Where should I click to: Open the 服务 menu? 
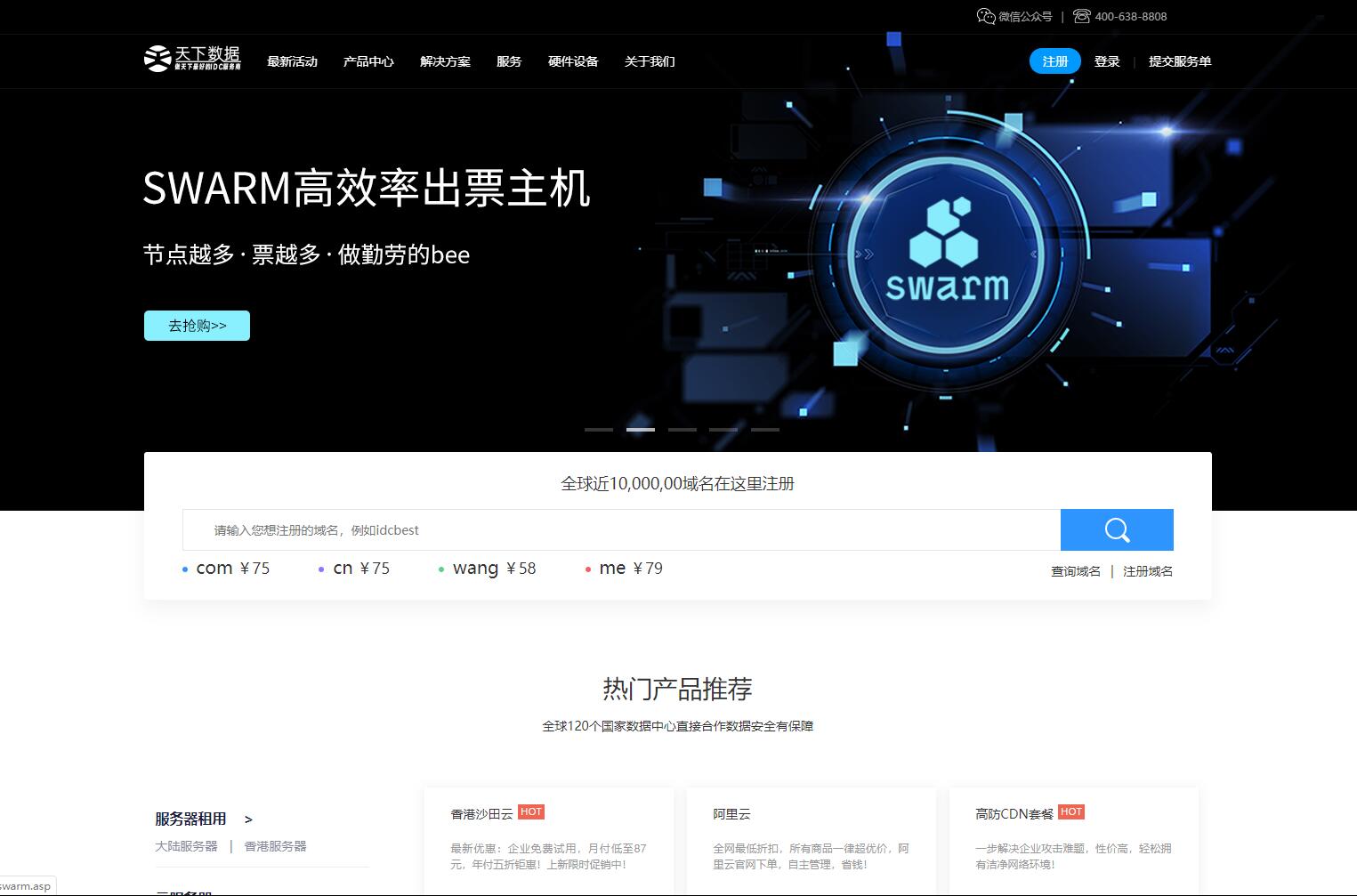(x=509, y=61)
